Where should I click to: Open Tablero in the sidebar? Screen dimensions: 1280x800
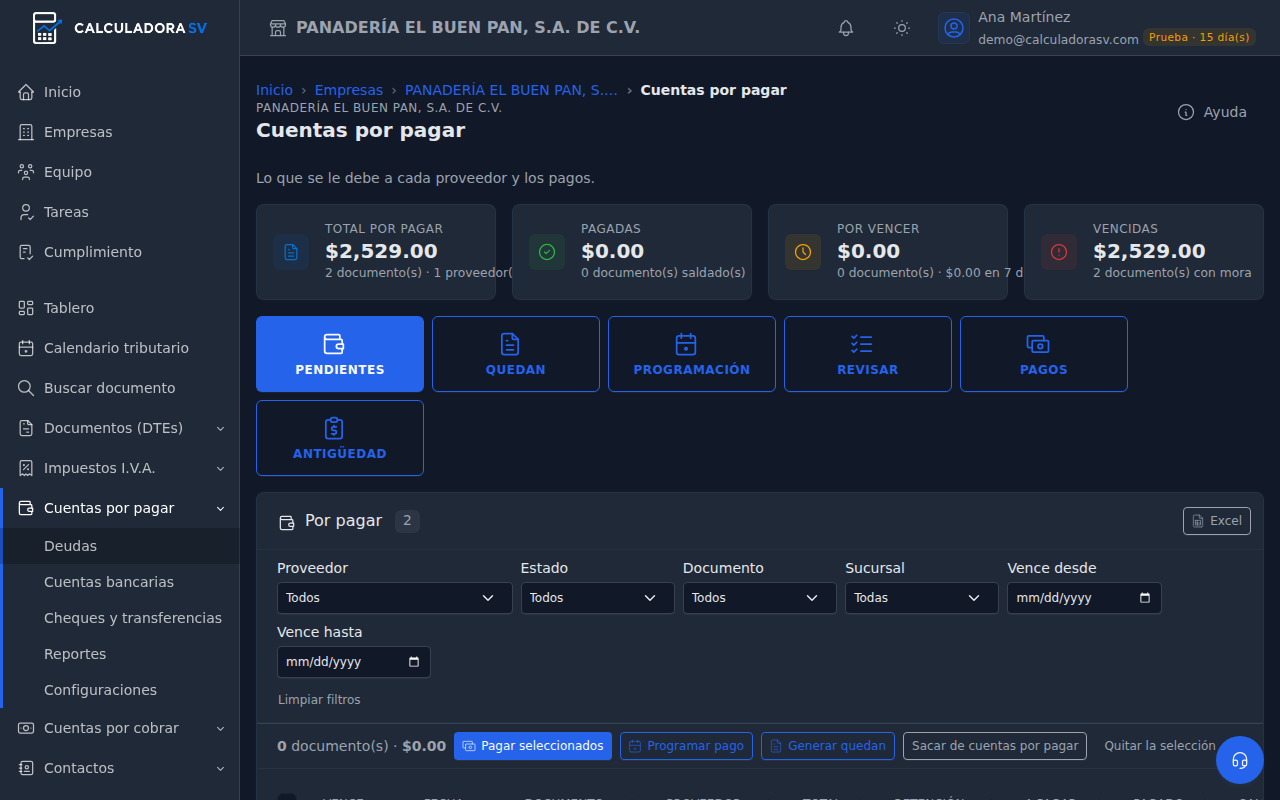click(x=120, y=308)
